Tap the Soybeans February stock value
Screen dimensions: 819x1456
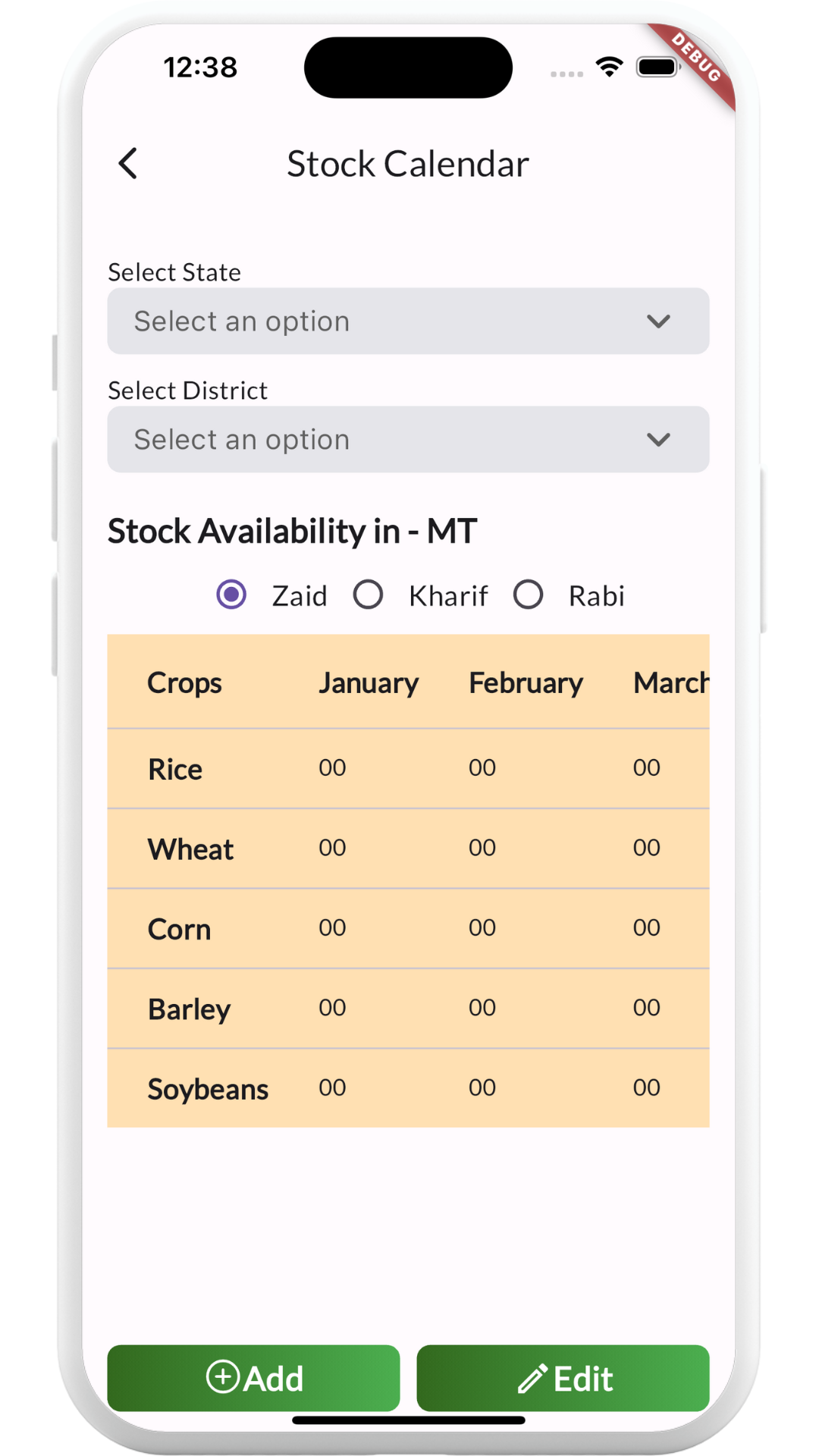pos(482,1087)
